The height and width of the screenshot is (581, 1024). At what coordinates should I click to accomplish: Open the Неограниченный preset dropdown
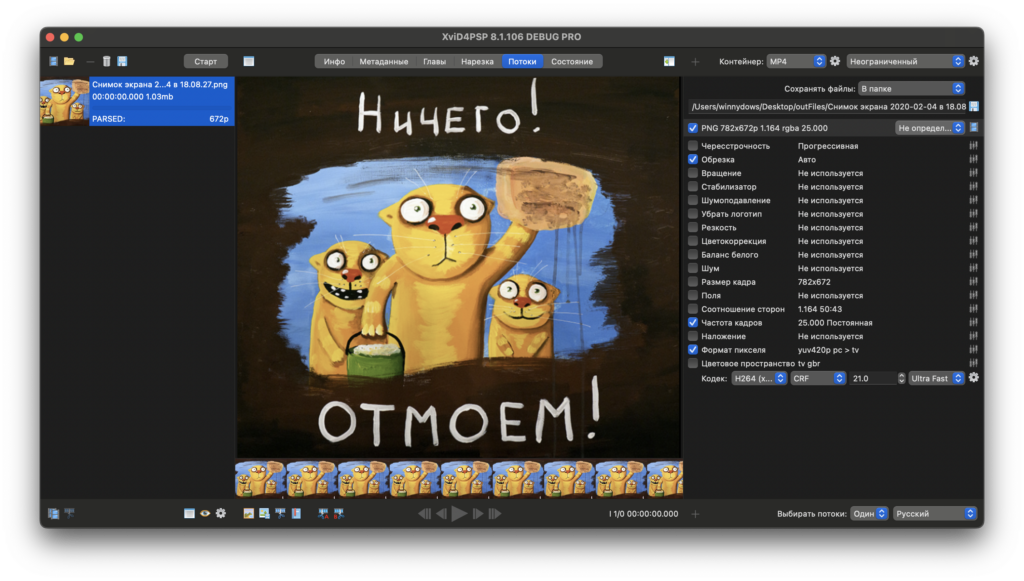click(905, 61)
